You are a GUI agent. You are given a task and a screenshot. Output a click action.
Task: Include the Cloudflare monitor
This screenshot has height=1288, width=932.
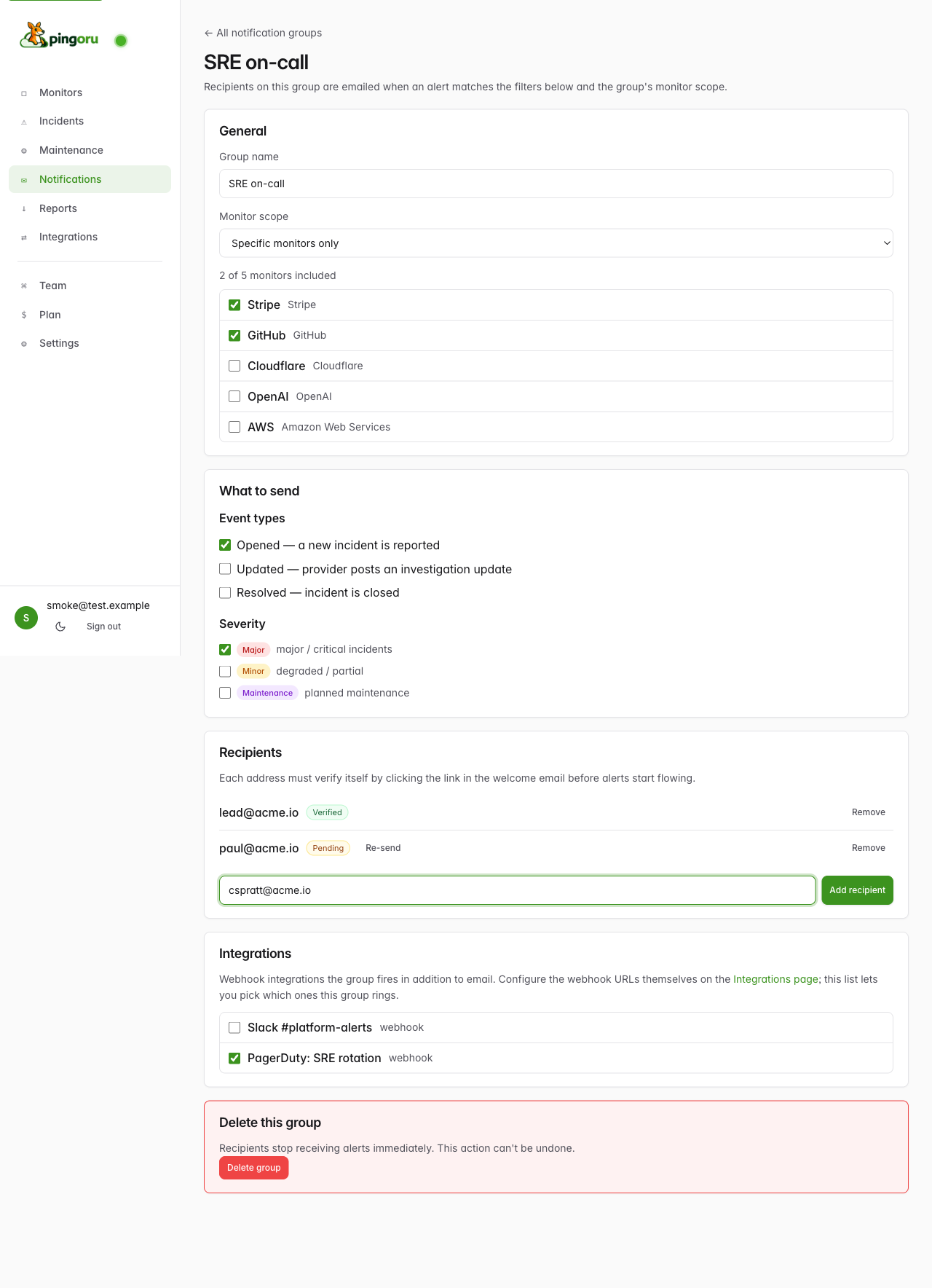[234, 366]
